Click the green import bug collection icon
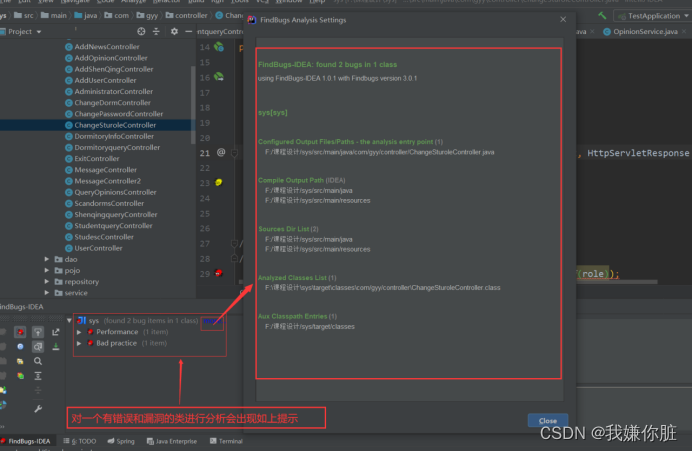Image resolution: width=693 pixels, height=452 pixels. (56, 346)
